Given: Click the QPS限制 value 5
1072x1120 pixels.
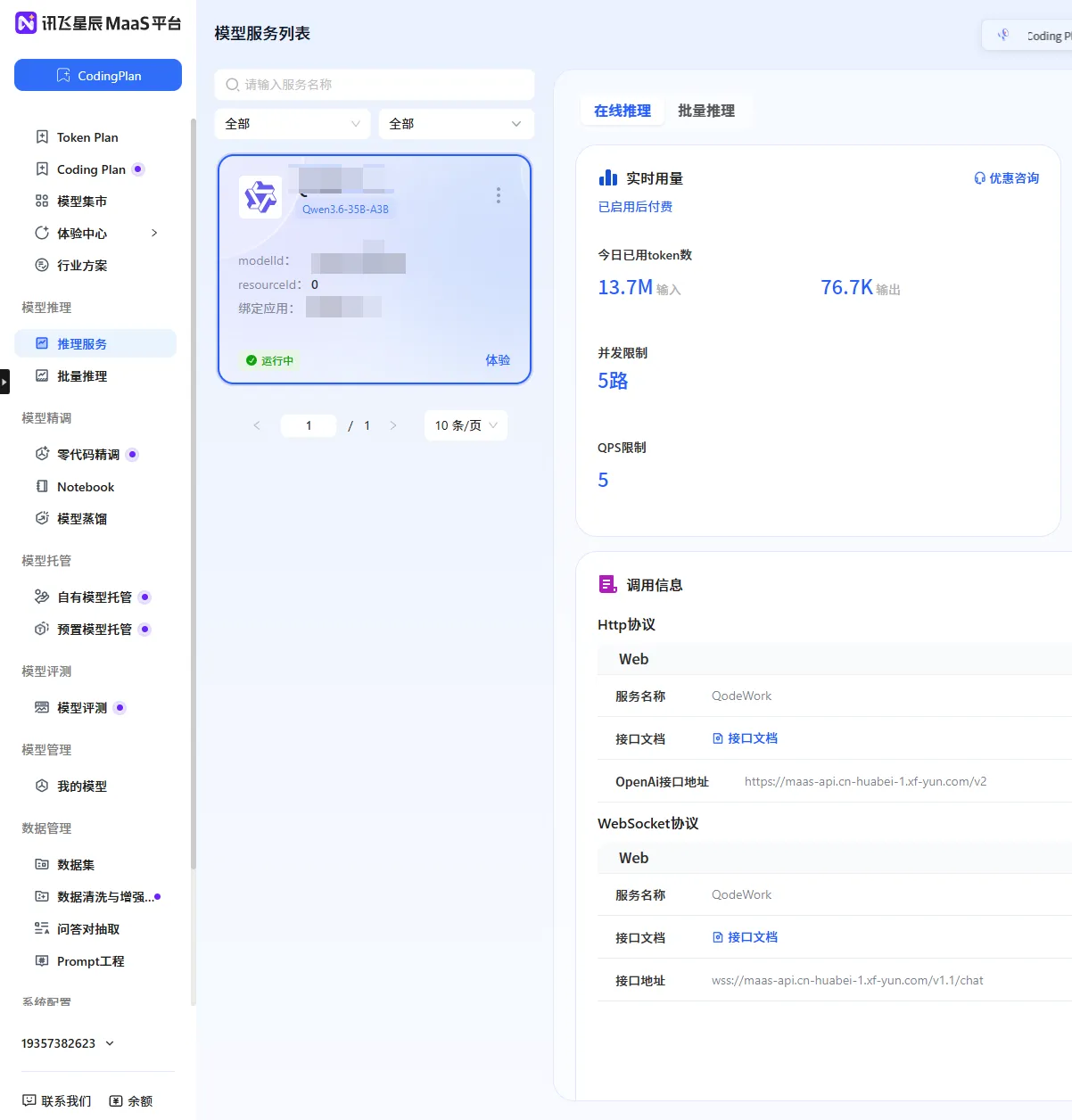Looking at the screenshot, I should [603, 480].
